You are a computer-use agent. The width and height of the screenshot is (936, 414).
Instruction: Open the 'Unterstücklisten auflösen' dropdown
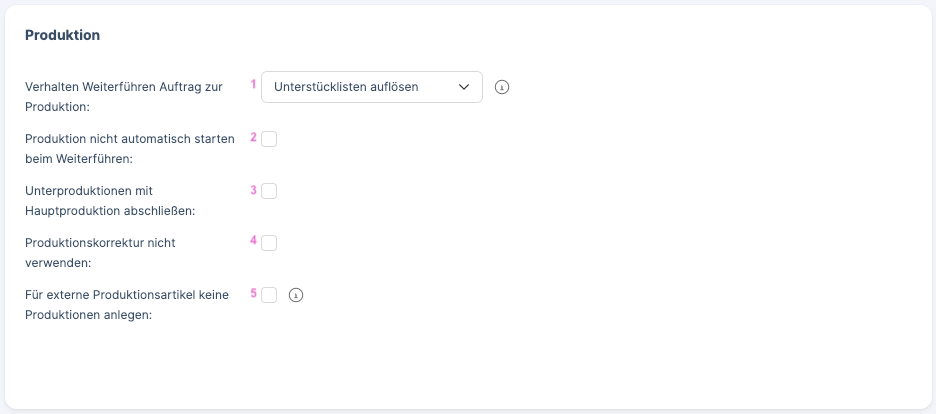tap(371, 87)
